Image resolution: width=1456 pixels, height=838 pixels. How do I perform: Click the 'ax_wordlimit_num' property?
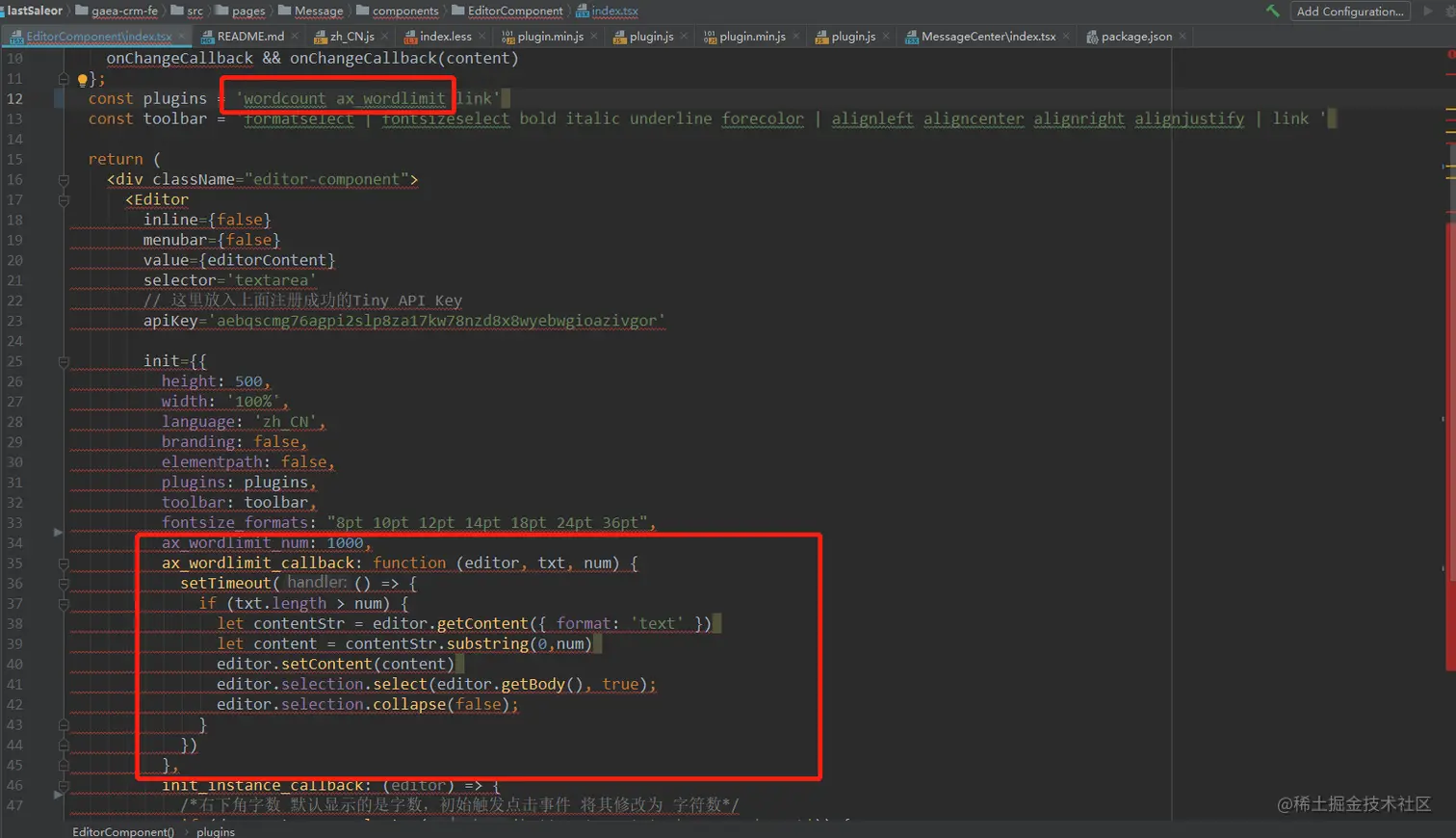pos(235,543)
